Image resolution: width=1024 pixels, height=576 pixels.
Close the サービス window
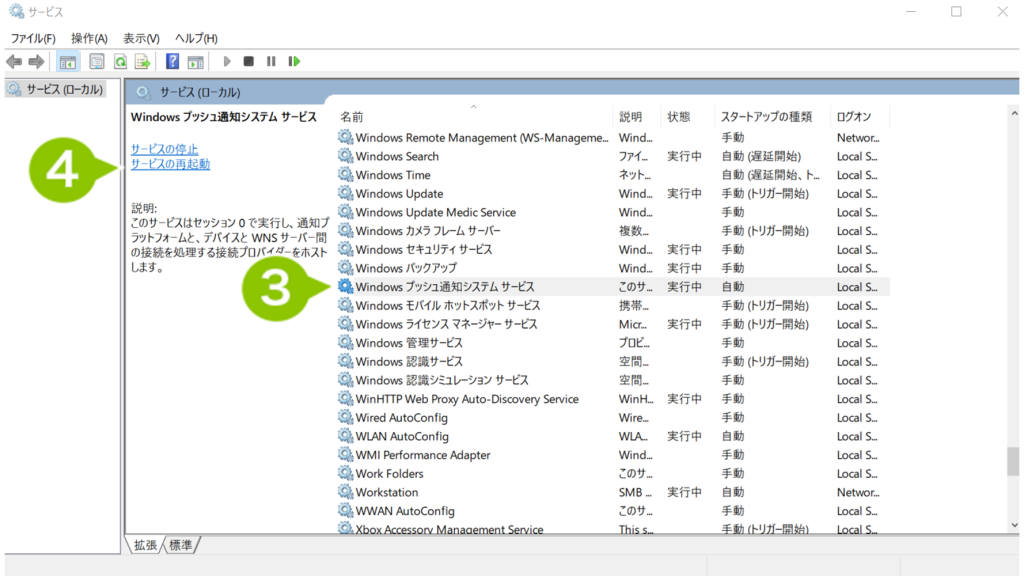coord(1002,12)
